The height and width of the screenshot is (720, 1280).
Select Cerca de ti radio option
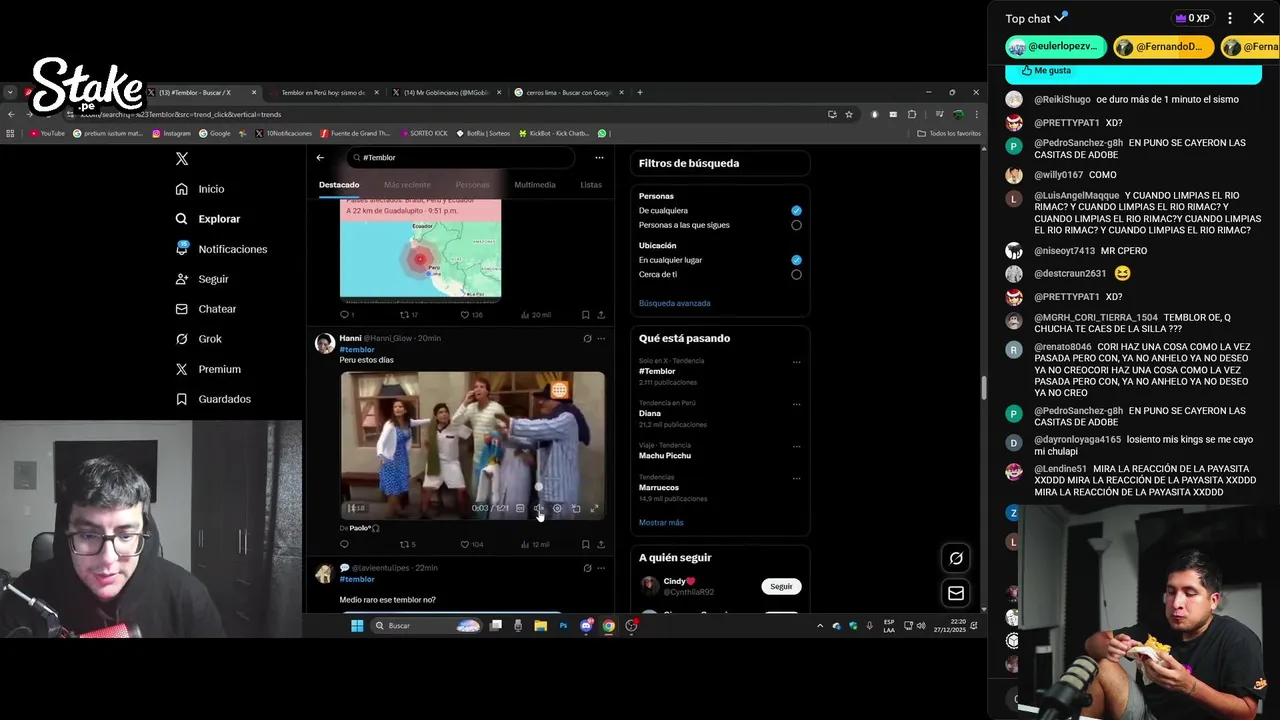(796, 274)
